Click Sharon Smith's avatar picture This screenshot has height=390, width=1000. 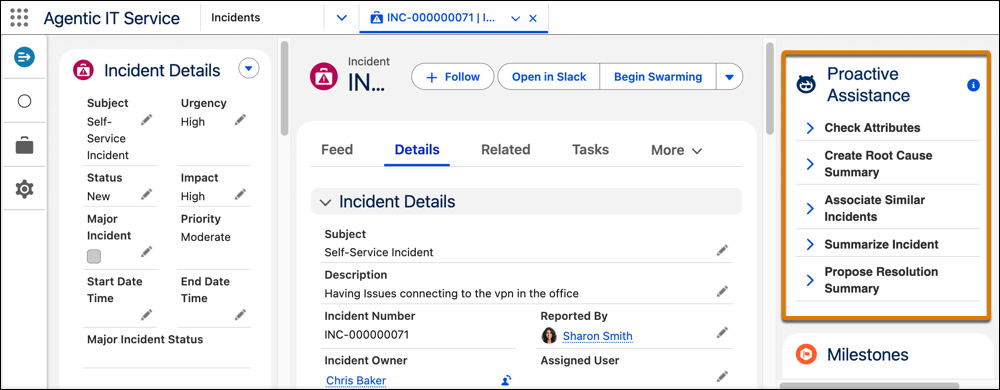(548, 336)
